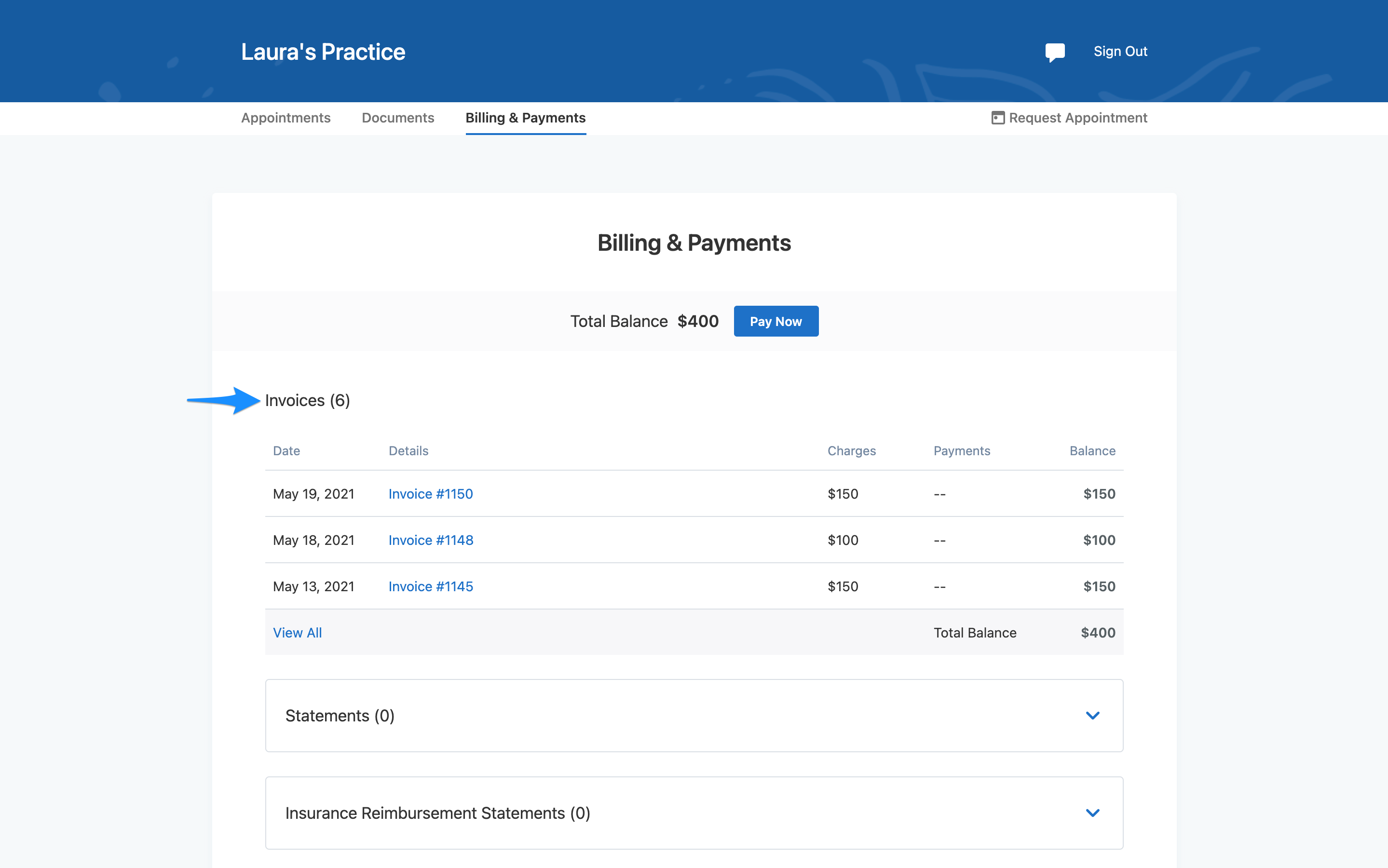Click the Charges column header
Image resolution: width=1388 pixels, height=868 pixels.
(x=852, y=451)
